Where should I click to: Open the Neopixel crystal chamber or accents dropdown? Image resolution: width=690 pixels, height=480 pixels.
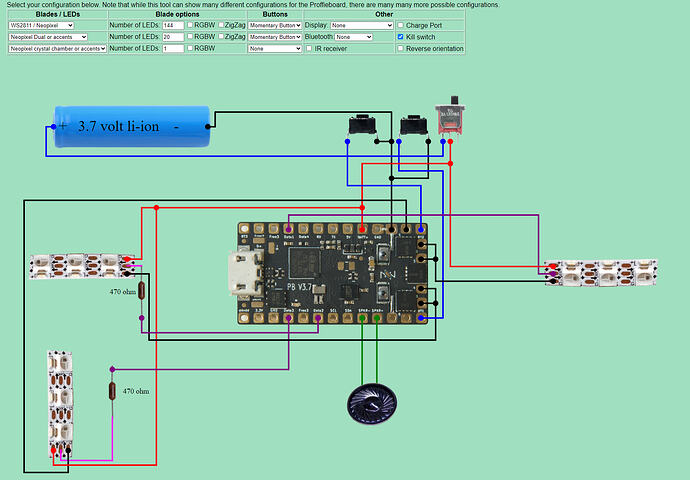tap(58, 48)
